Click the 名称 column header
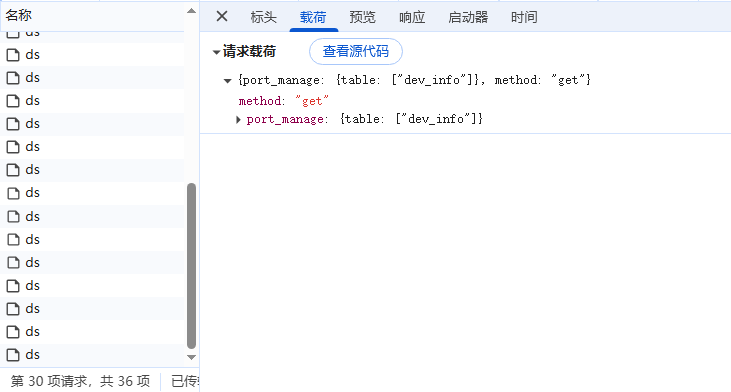Viewport: 731px width, 392px height. [93, 15]
